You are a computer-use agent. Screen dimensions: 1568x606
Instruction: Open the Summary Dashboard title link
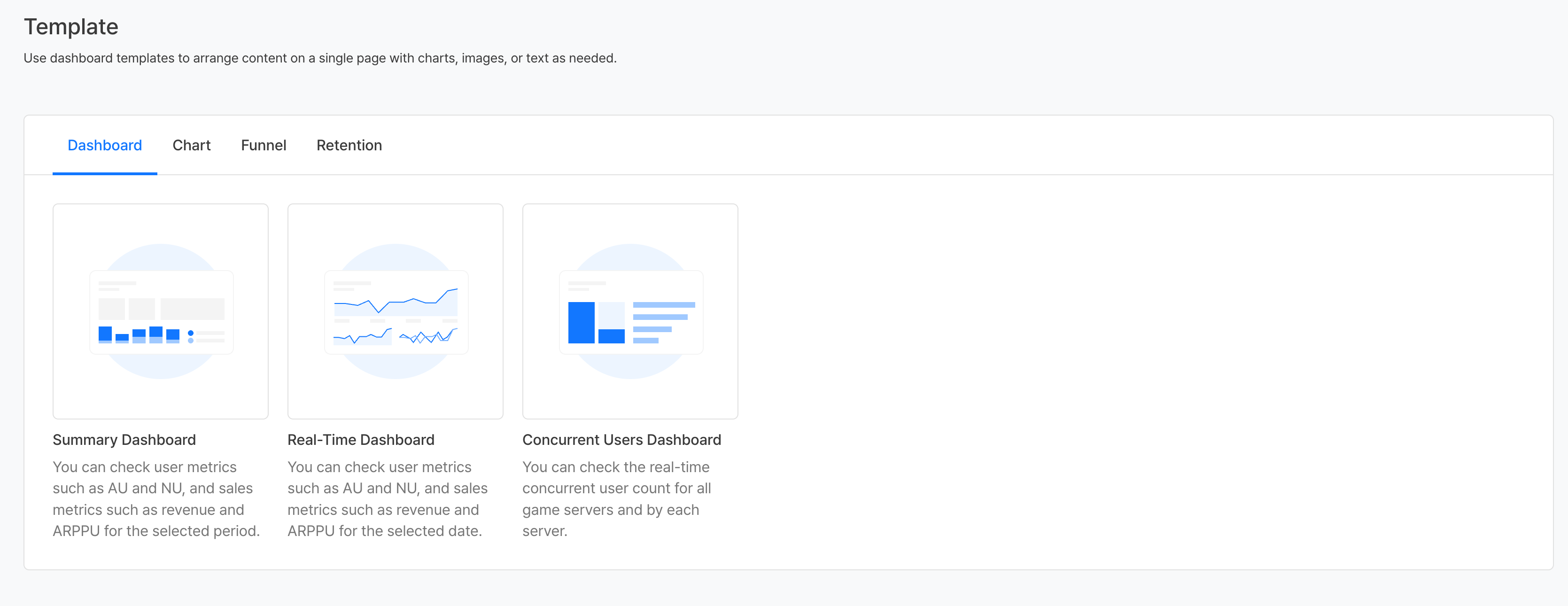(x=124, y=440)
